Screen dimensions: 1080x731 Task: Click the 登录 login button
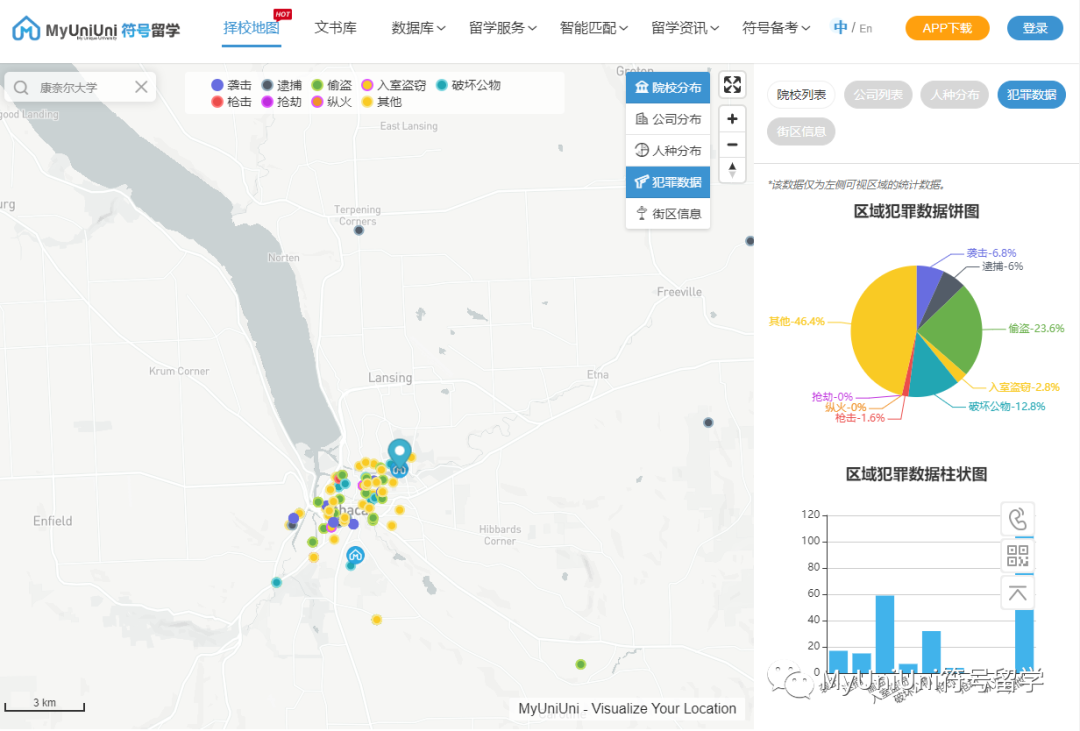tap(1034, 28)
